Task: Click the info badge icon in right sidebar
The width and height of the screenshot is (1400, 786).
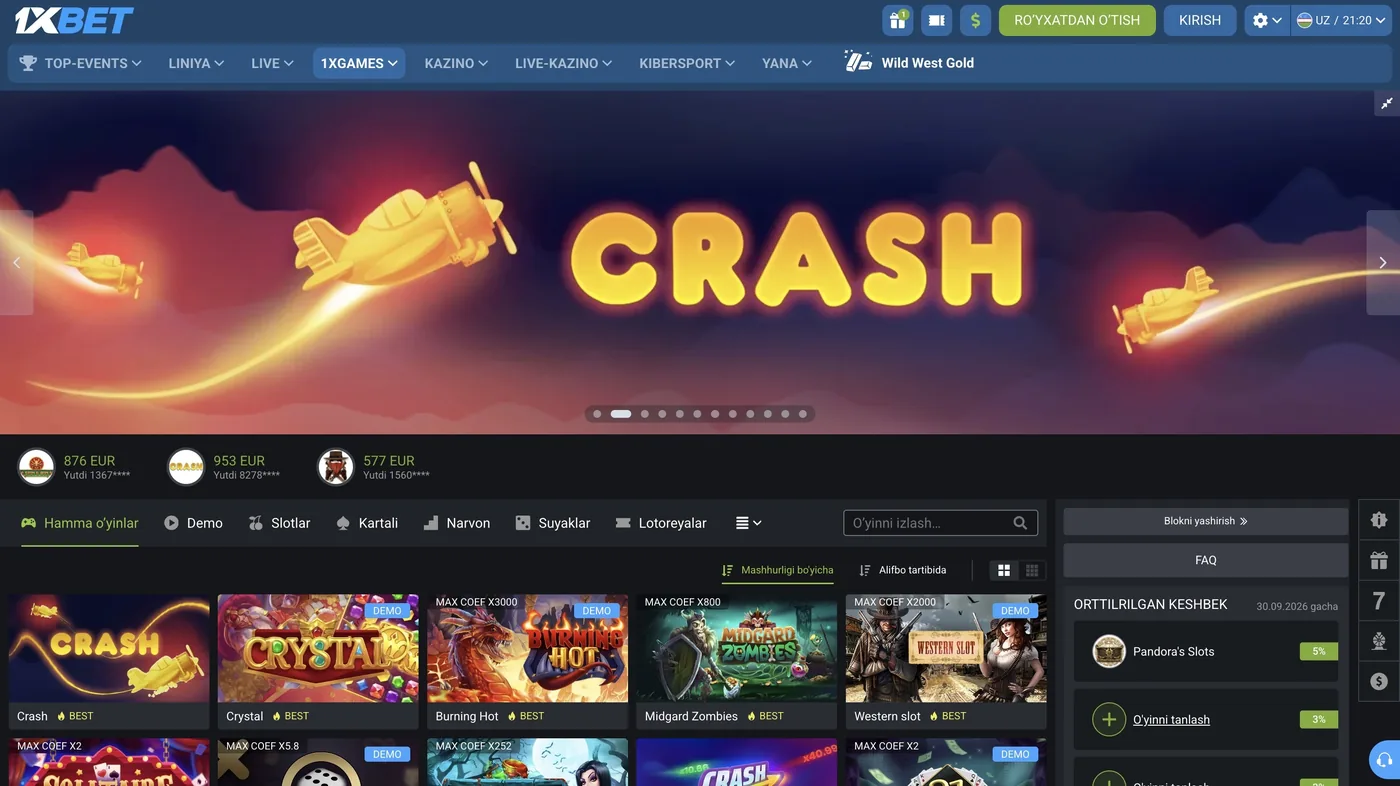Action: pos(1379,520)
